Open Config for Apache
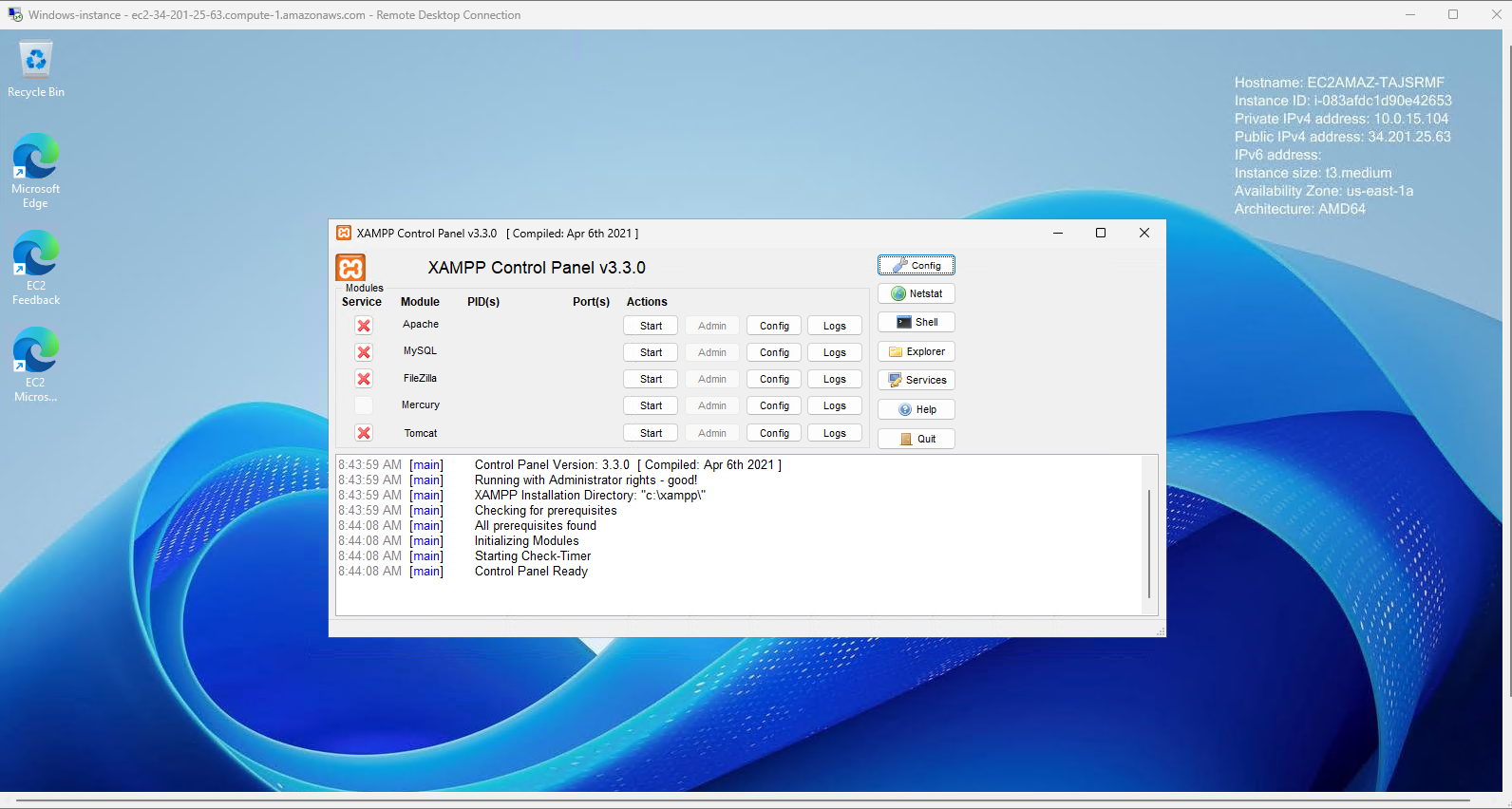The image size is (1512, 809). coord(774,326)
